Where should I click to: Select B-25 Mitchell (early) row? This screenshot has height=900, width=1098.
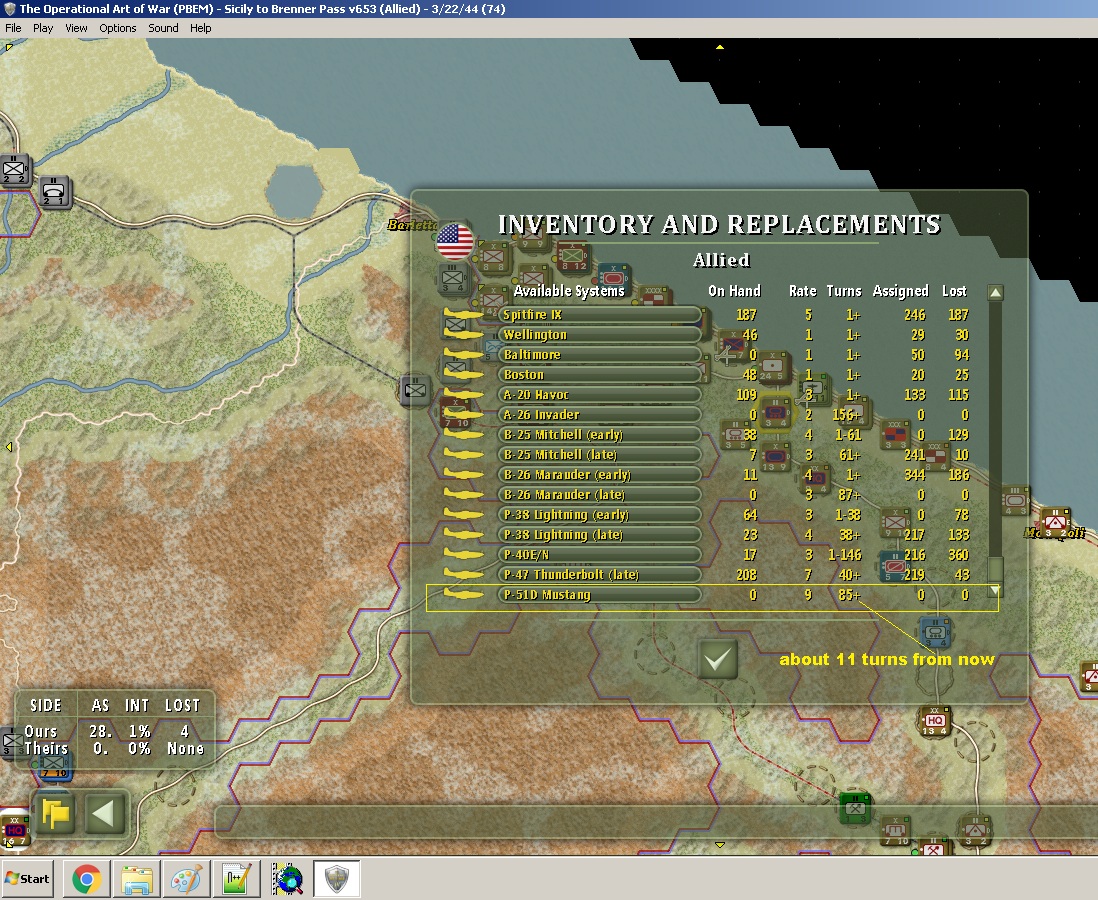pos(599,435)
